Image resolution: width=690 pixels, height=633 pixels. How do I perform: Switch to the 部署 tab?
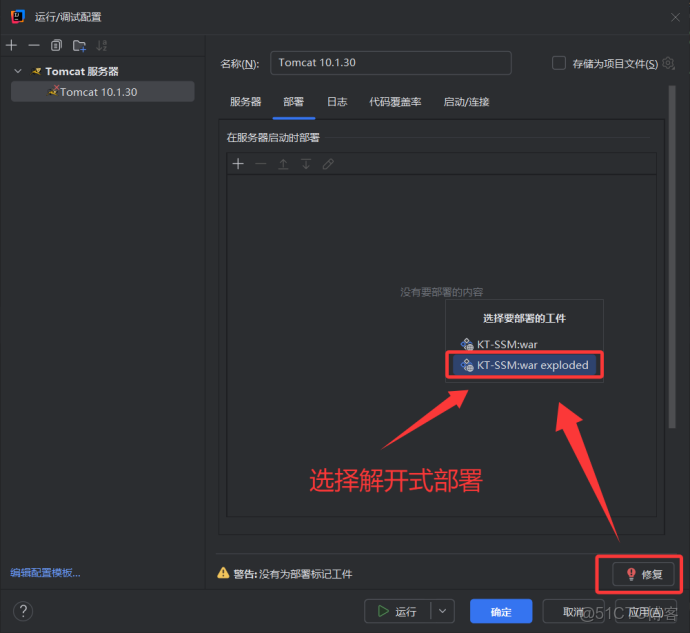[294, 102]
